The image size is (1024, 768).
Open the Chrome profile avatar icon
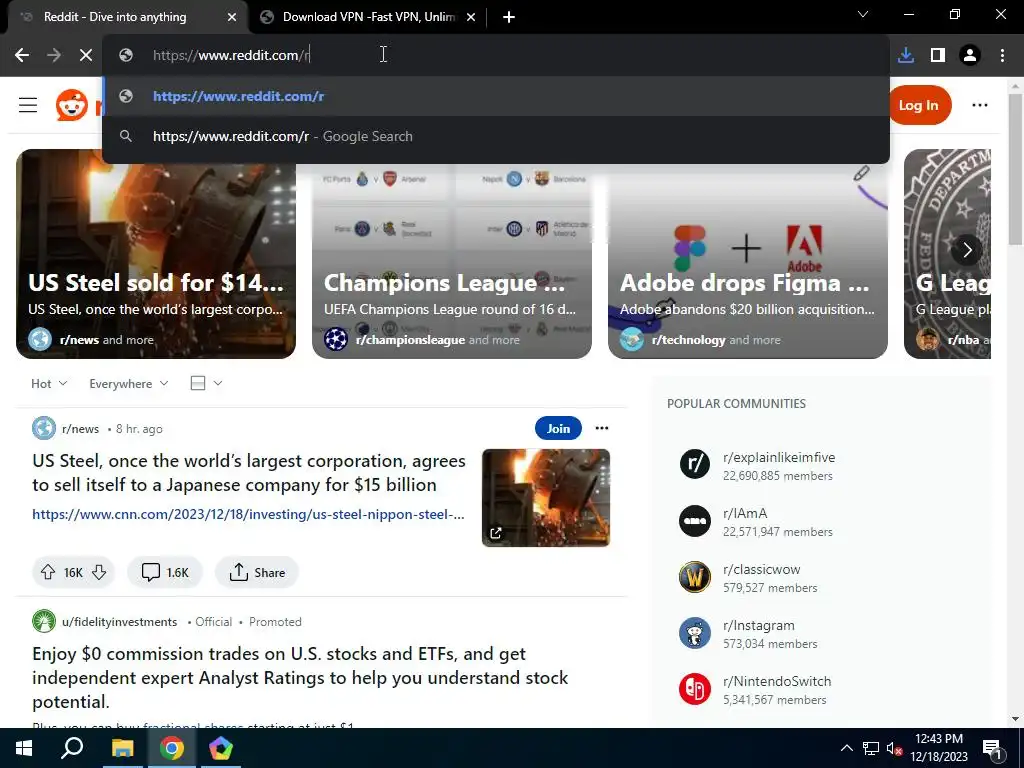pyautogui.click(x=970, y=55)
